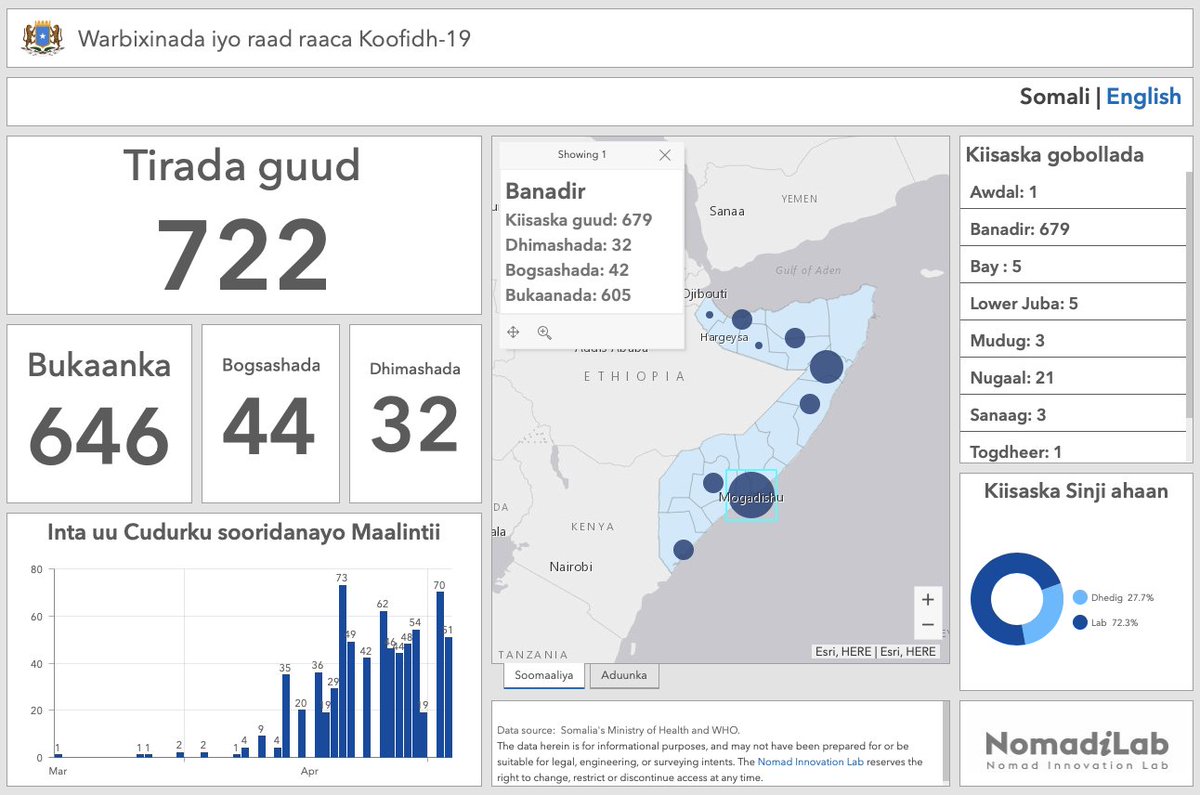Click the daily chart title Inta uu Cudurku

(244, 532)
